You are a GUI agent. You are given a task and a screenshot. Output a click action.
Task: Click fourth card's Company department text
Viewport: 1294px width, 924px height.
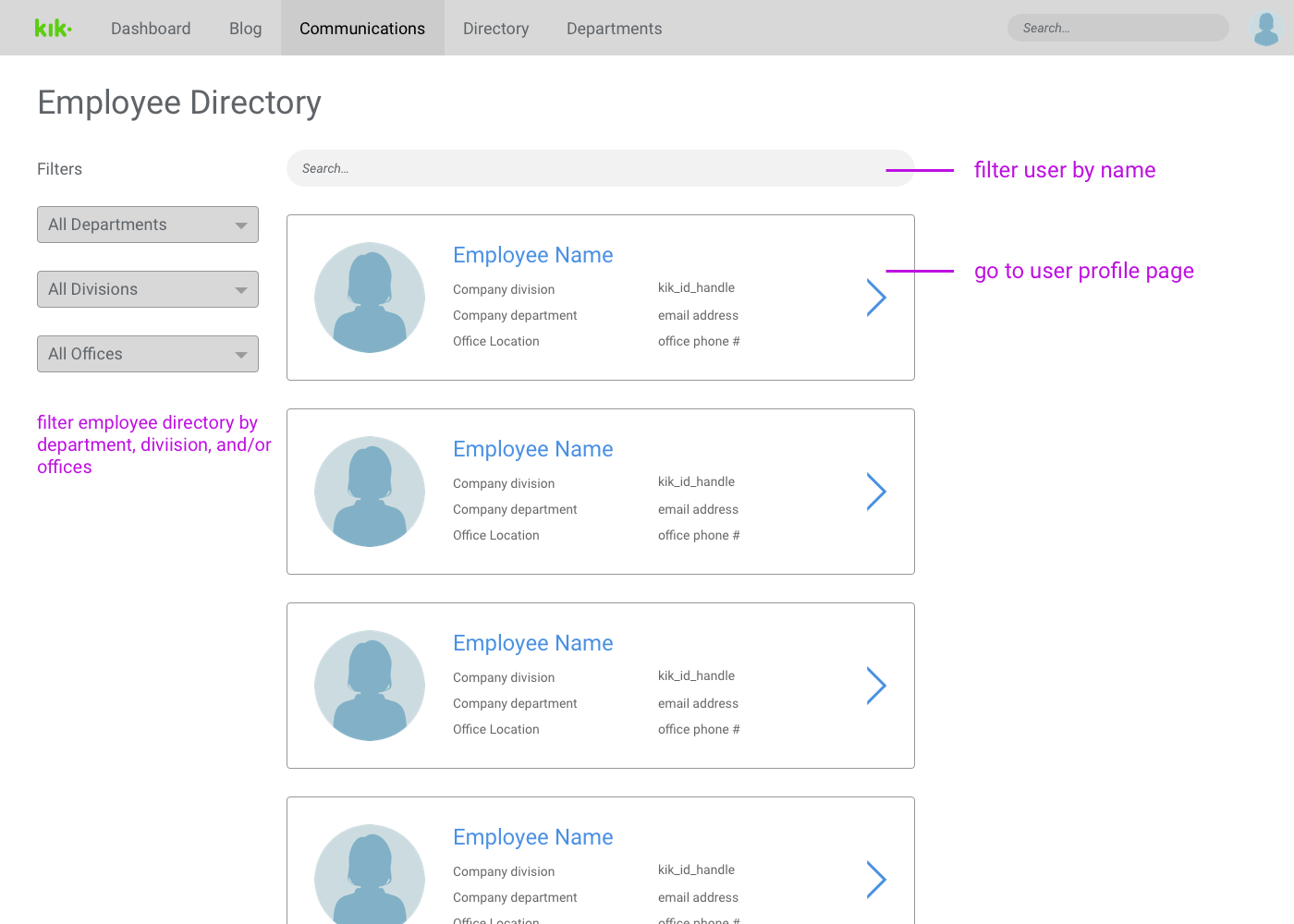pyautogui.click(x=515, y=897)
